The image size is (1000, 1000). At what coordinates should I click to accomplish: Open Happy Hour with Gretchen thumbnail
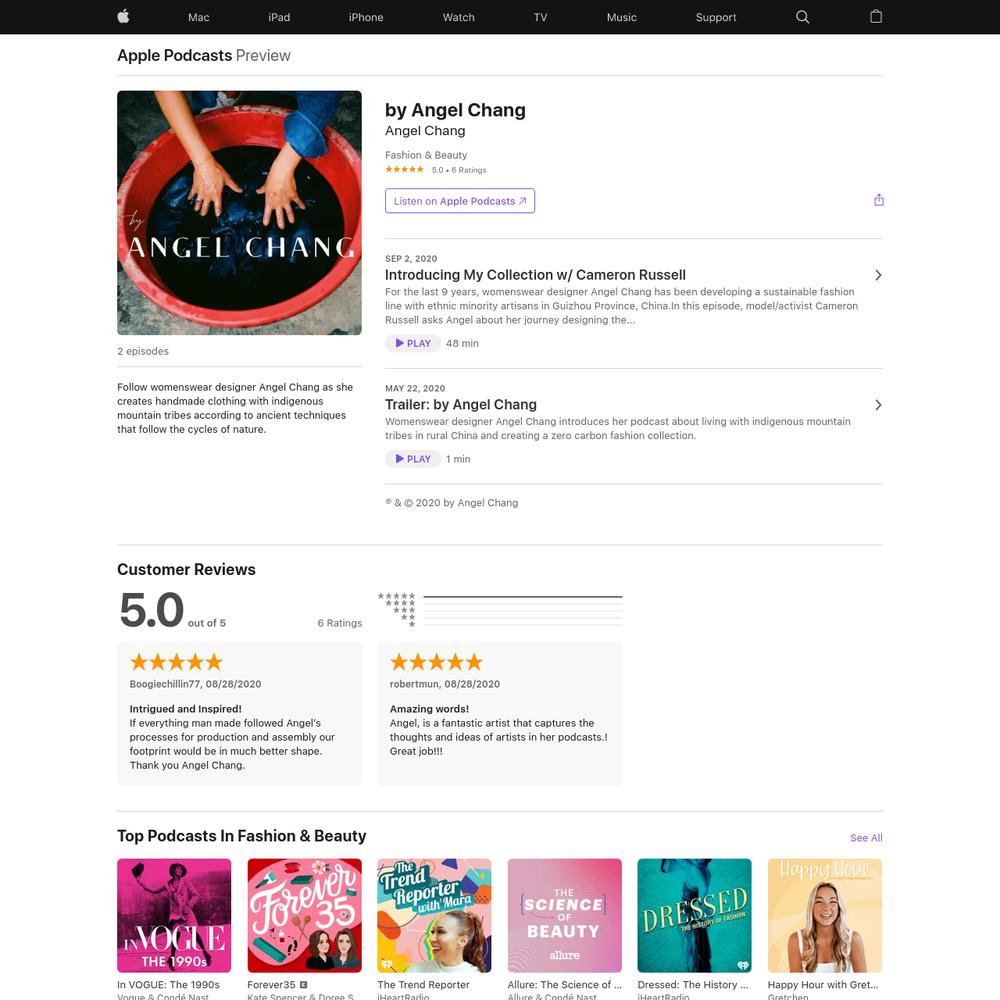click(x=825, y=915)
